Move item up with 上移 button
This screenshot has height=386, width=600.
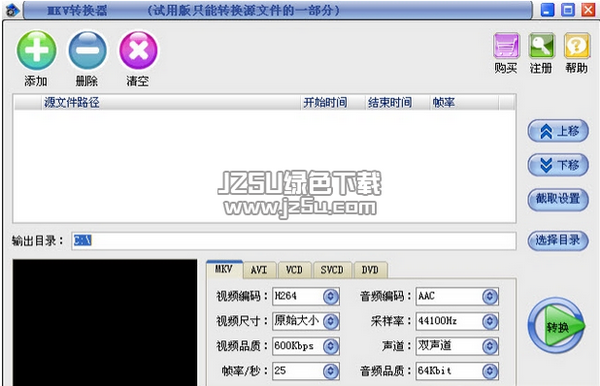[558, 131]
